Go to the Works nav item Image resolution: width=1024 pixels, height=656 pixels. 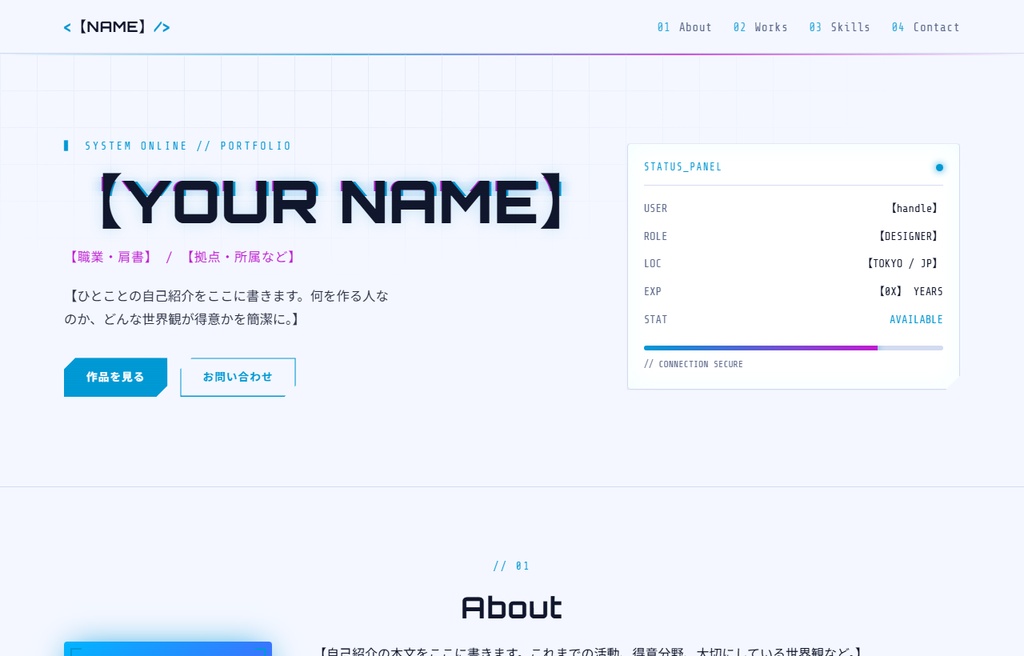tap(760, 27)
